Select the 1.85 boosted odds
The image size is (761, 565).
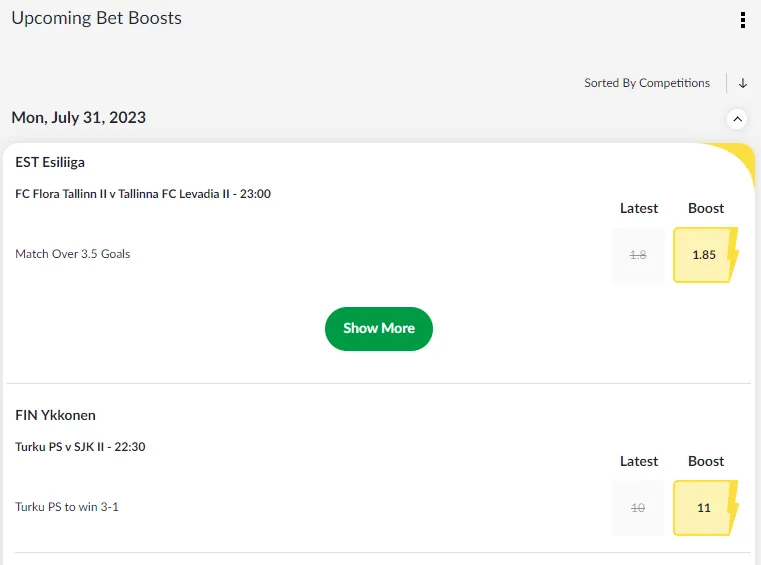[703, 255]
